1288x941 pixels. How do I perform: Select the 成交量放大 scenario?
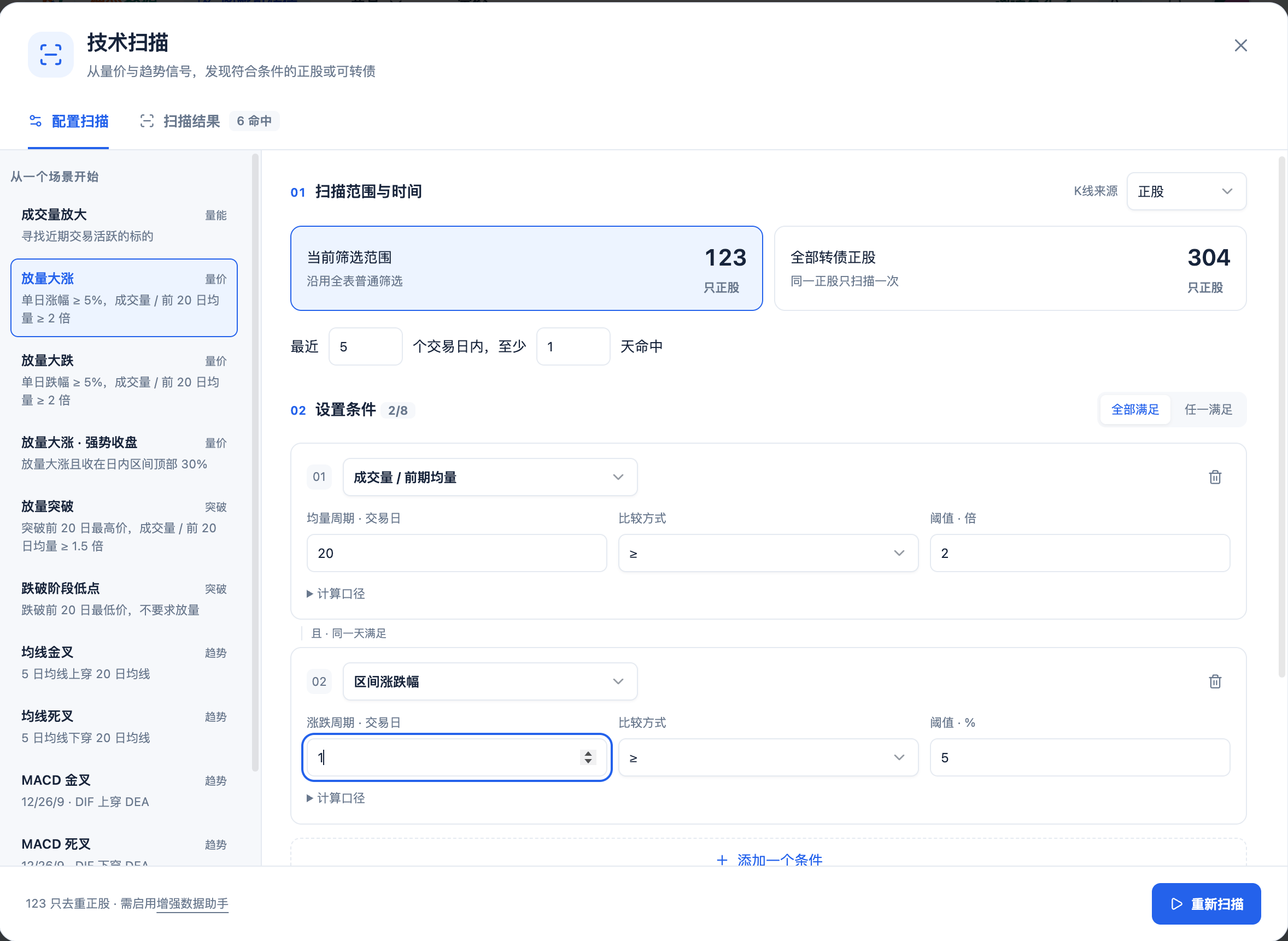pos(124,225)
